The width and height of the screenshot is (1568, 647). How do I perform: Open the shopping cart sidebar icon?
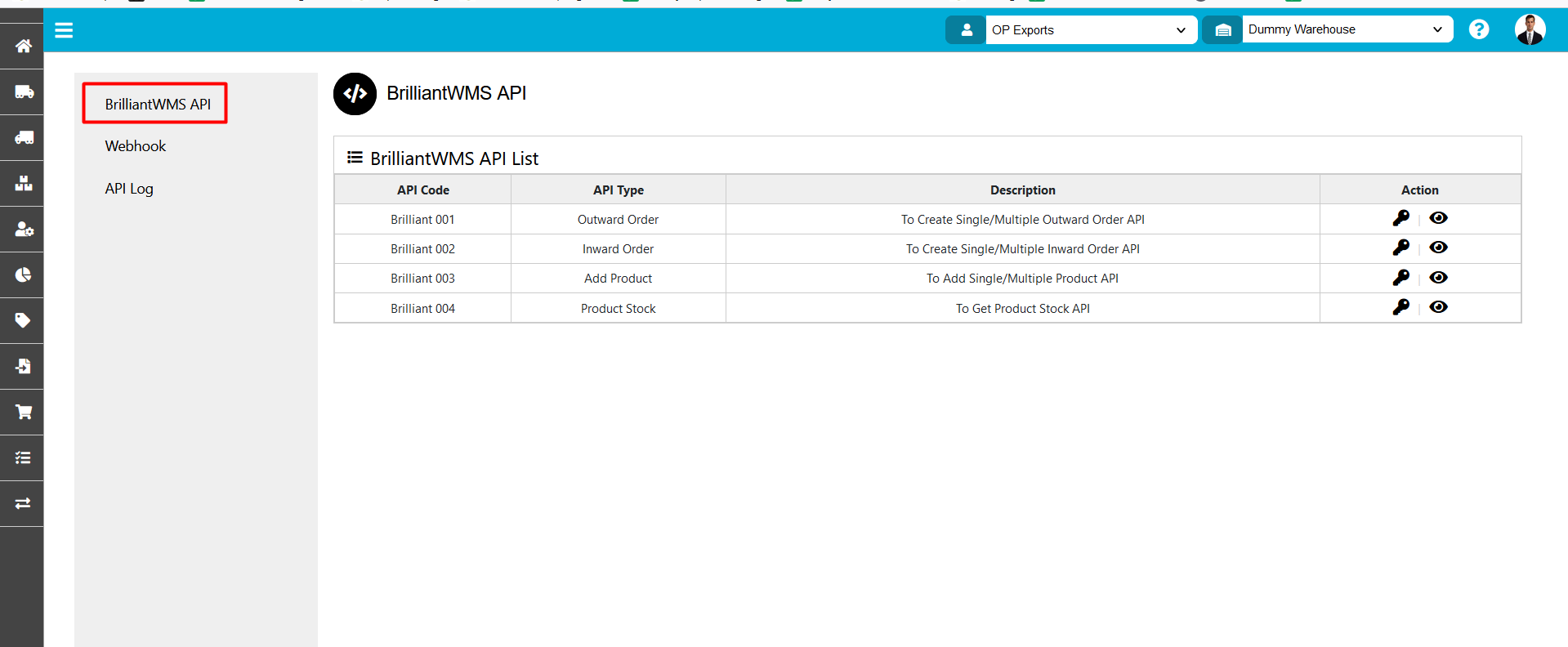coord(23,412)
